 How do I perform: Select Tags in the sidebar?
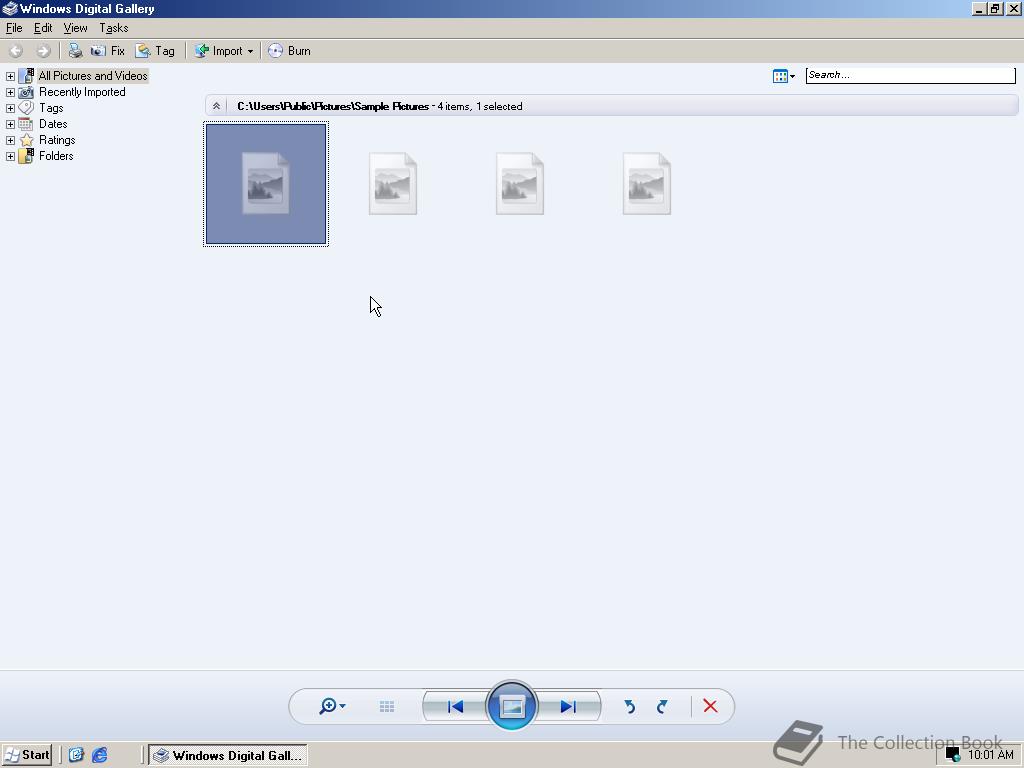[51, 108]
